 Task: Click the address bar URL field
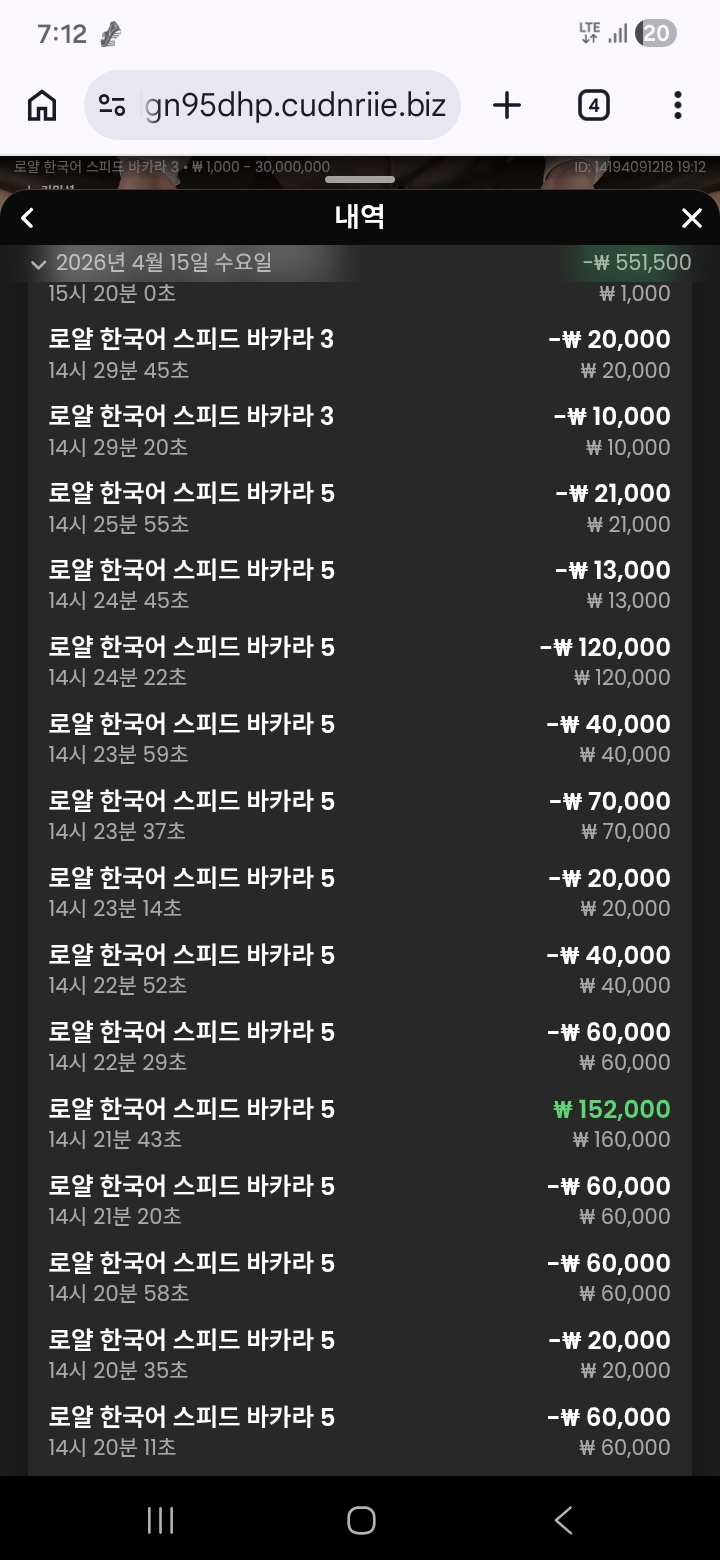click(x=295, y=105)
